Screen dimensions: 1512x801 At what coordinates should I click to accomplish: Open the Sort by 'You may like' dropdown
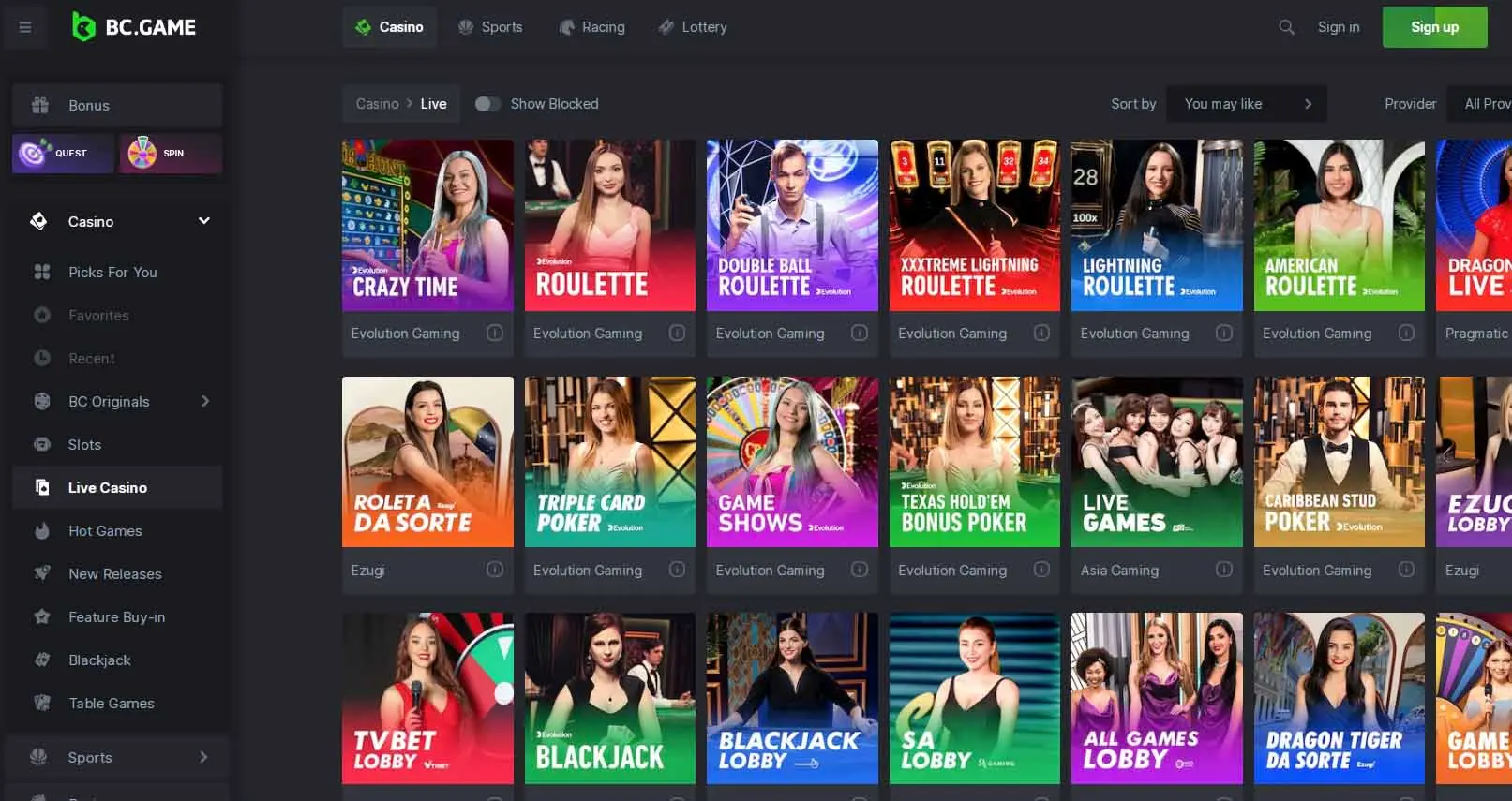(x=1246, y=104)
